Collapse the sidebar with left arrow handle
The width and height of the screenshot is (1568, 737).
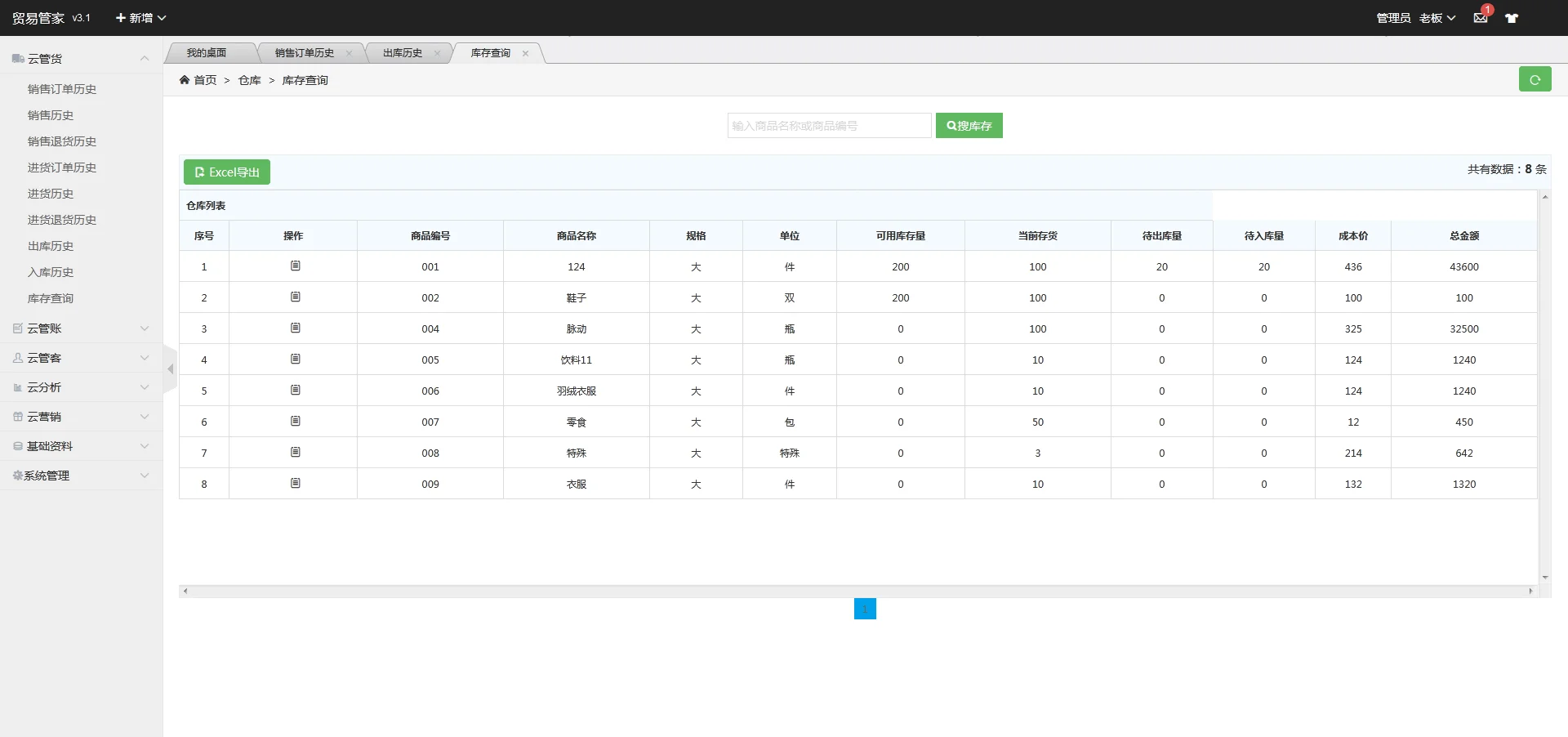click(x=170, y=369)
